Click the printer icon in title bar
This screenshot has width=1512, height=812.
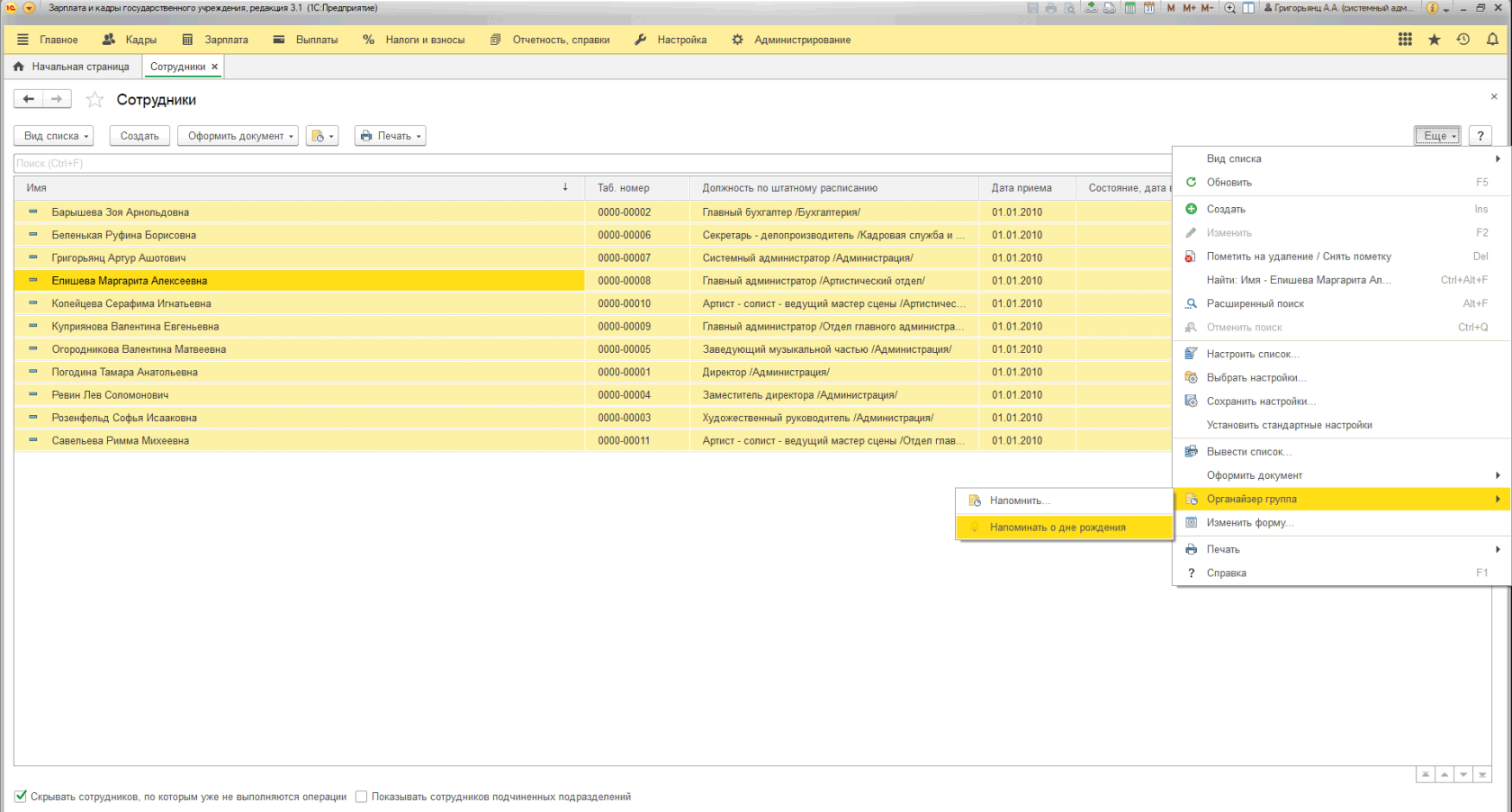pyautogui.click(x=1050, y=8)
